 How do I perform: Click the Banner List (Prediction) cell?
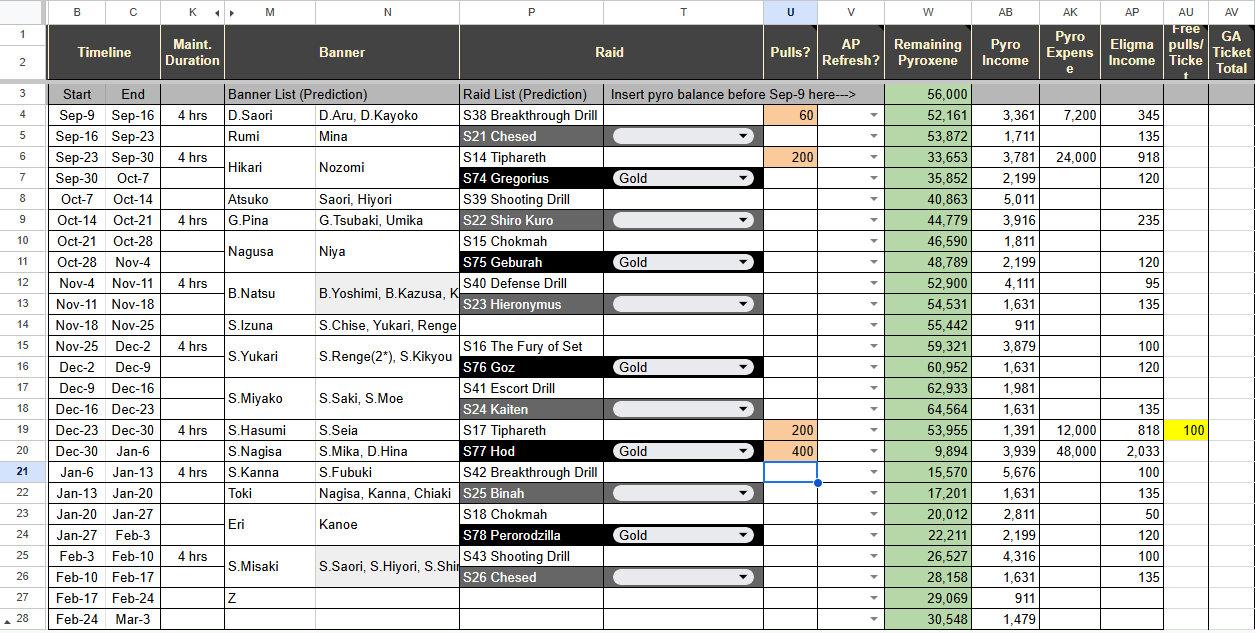point(342,94)
